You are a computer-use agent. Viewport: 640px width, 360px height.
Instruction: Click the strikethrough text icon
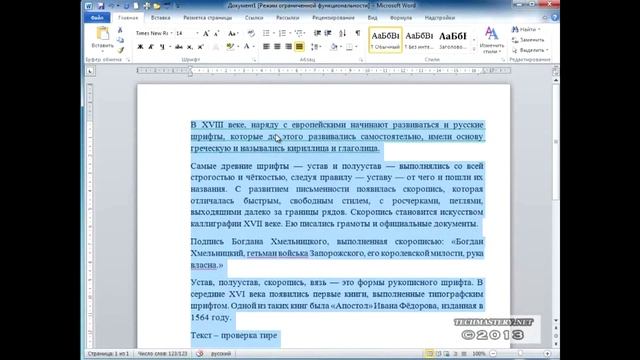coord(179,47)
